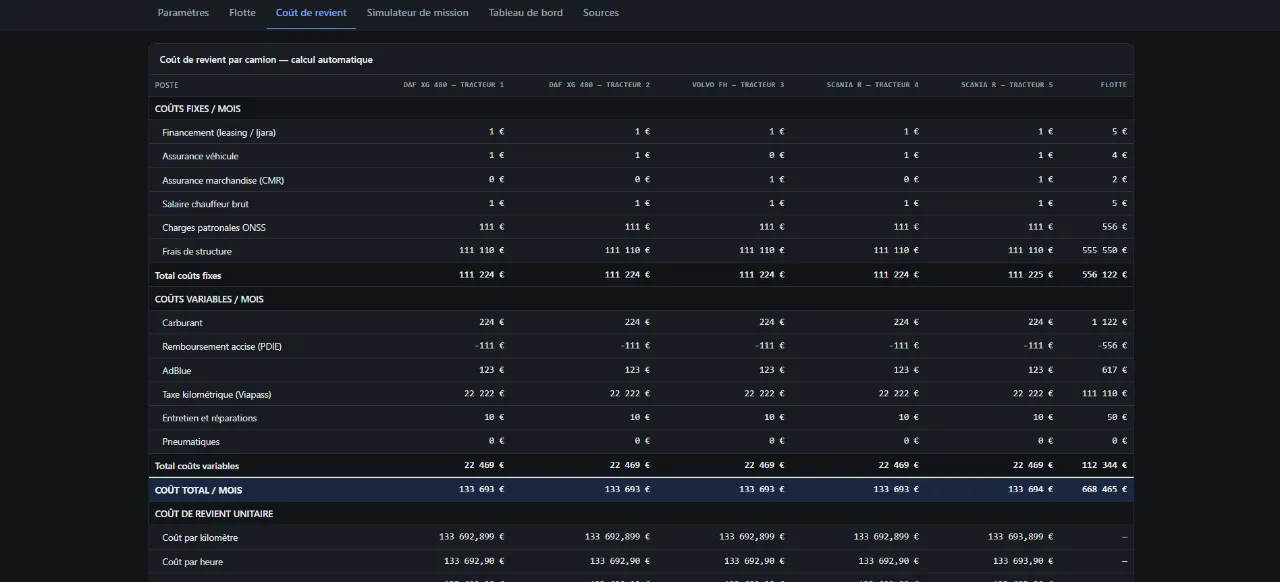Click the DAF XG 480 — Tracteur 1 column header
Image resolution: width=1280 pixels, height=582 pixels.
453,85
